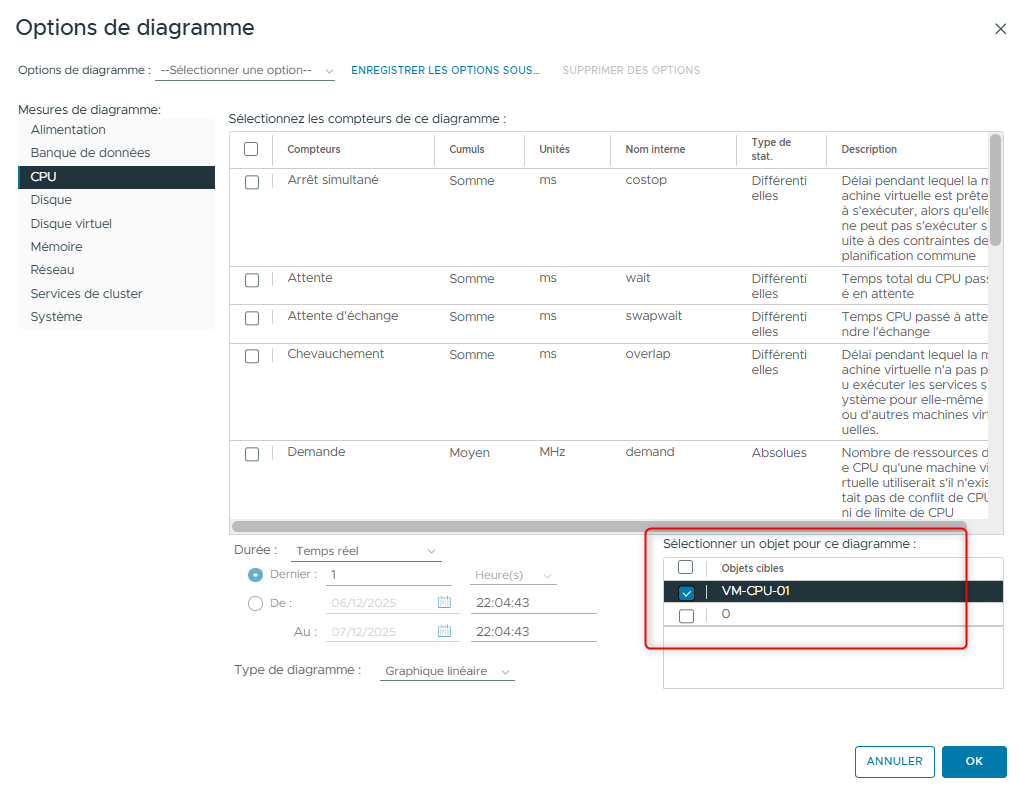This screenshot has height=798, width=1020.
Task: Open the Durée Temps réel dropdown
Action: (365, 551)
